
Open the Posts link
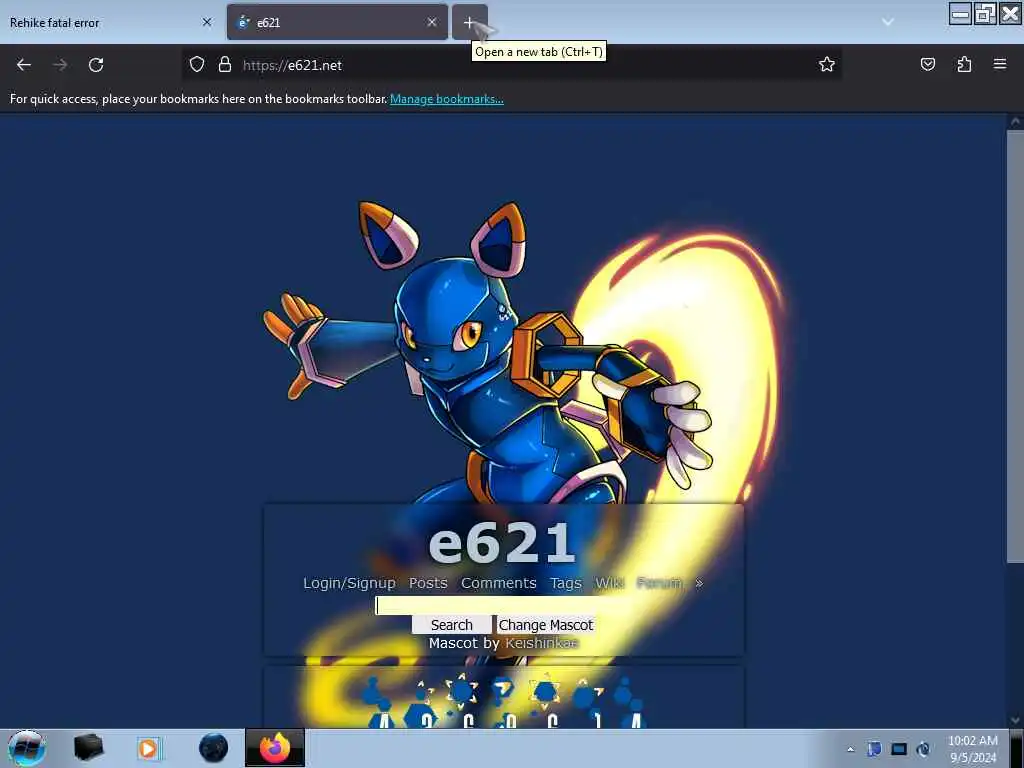[x=428, y=583]
